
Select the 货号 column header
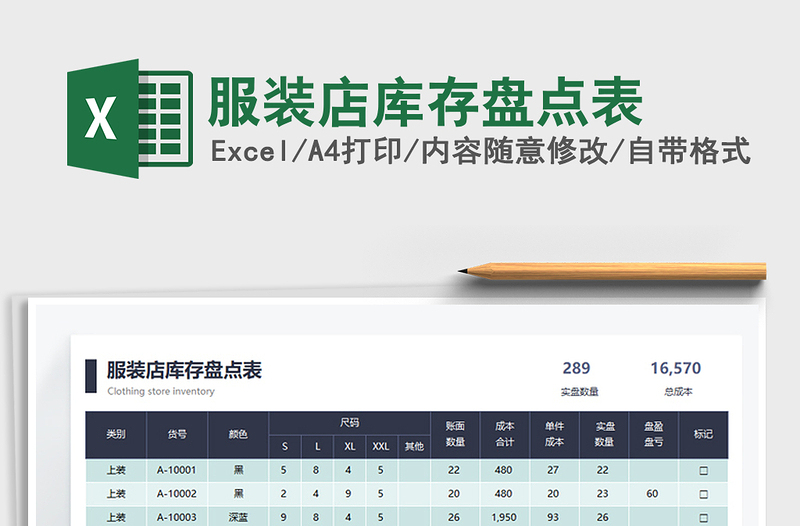(x=177, y=434)
